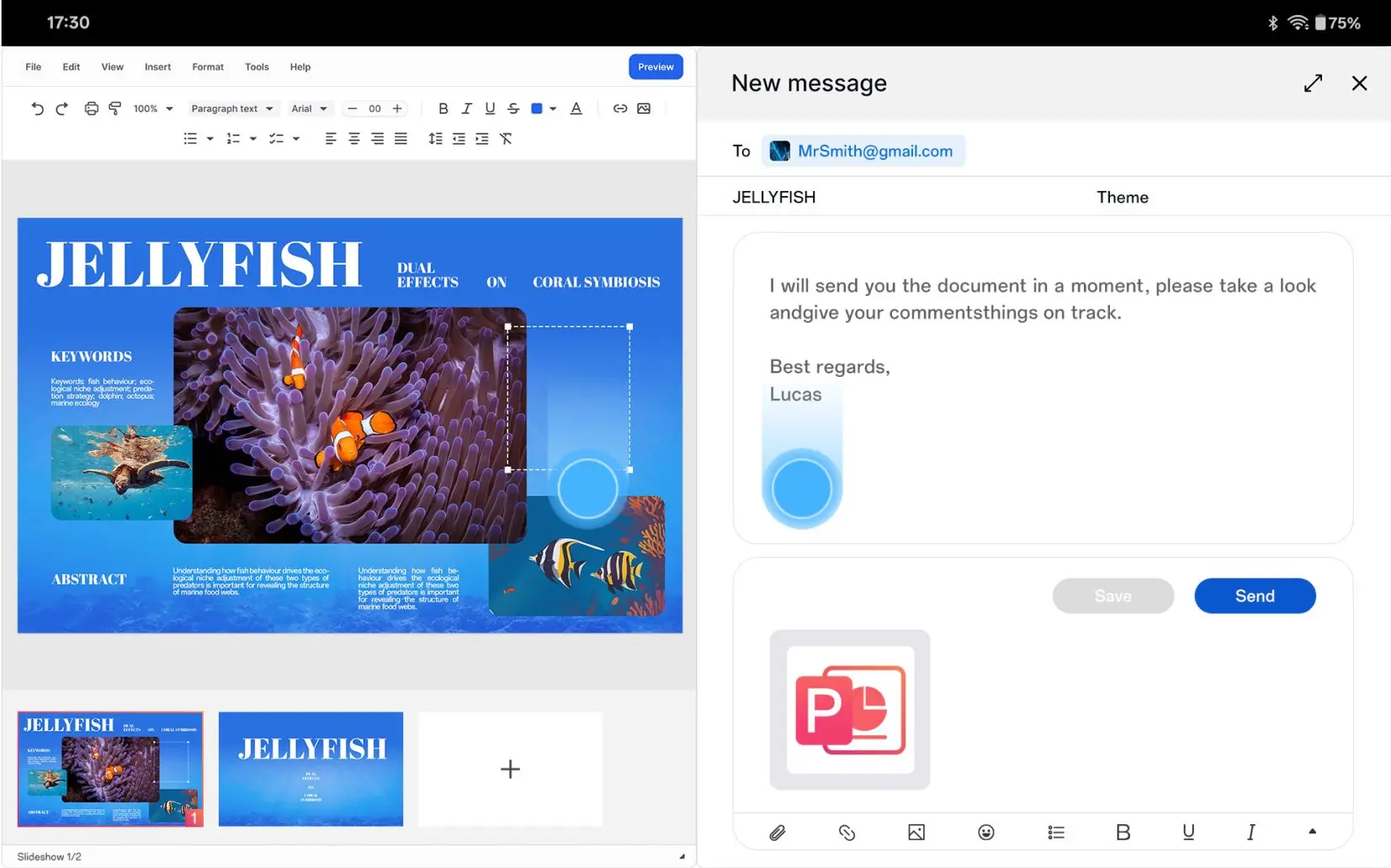This screenshot has width=1391, height=868.
Task: Send the email with the Send button
Action: (x=1254, y=595)
